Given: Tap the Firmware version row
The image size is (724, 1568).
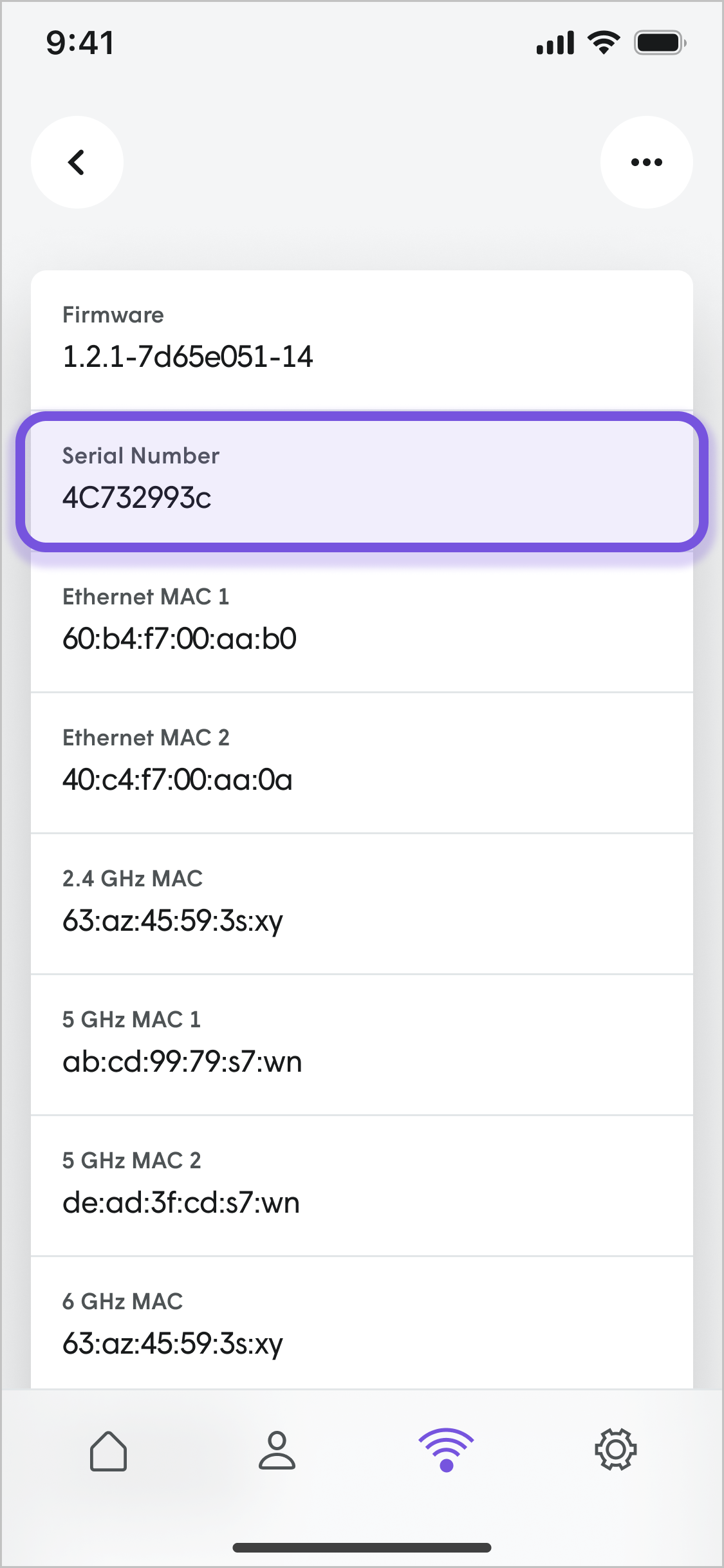Looking at the screenshot, I should pos(362,340).
